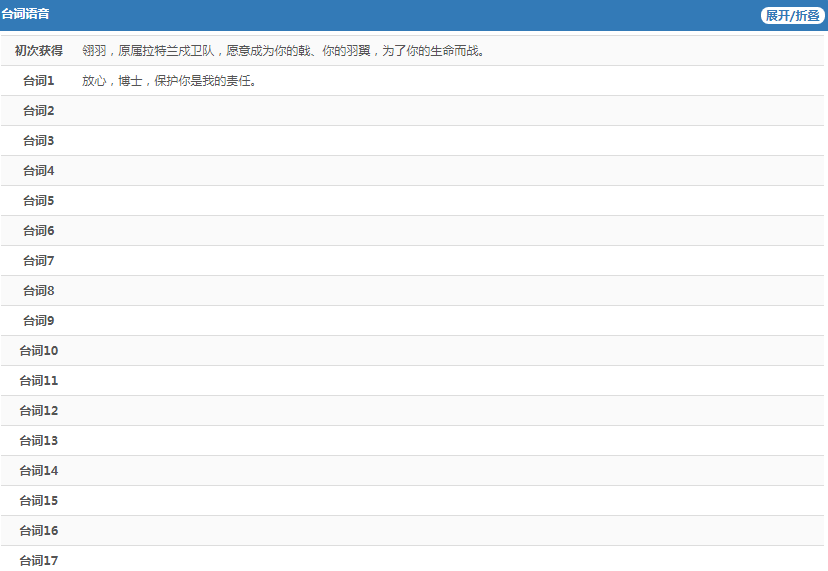This screenshot has width=828, height=571.
Task: Click the 台词1 row label
Action: (39, 80)
